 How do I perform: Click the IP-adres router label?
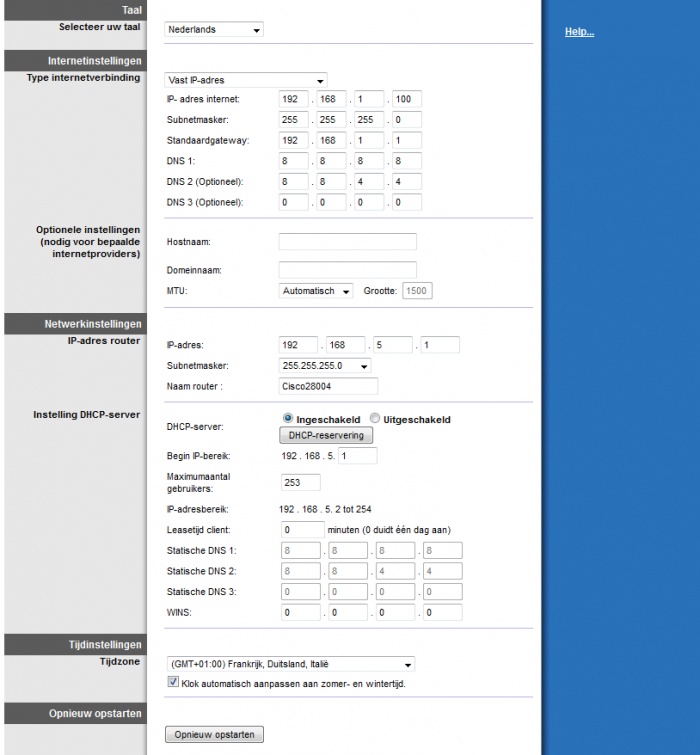click(104, 340)
